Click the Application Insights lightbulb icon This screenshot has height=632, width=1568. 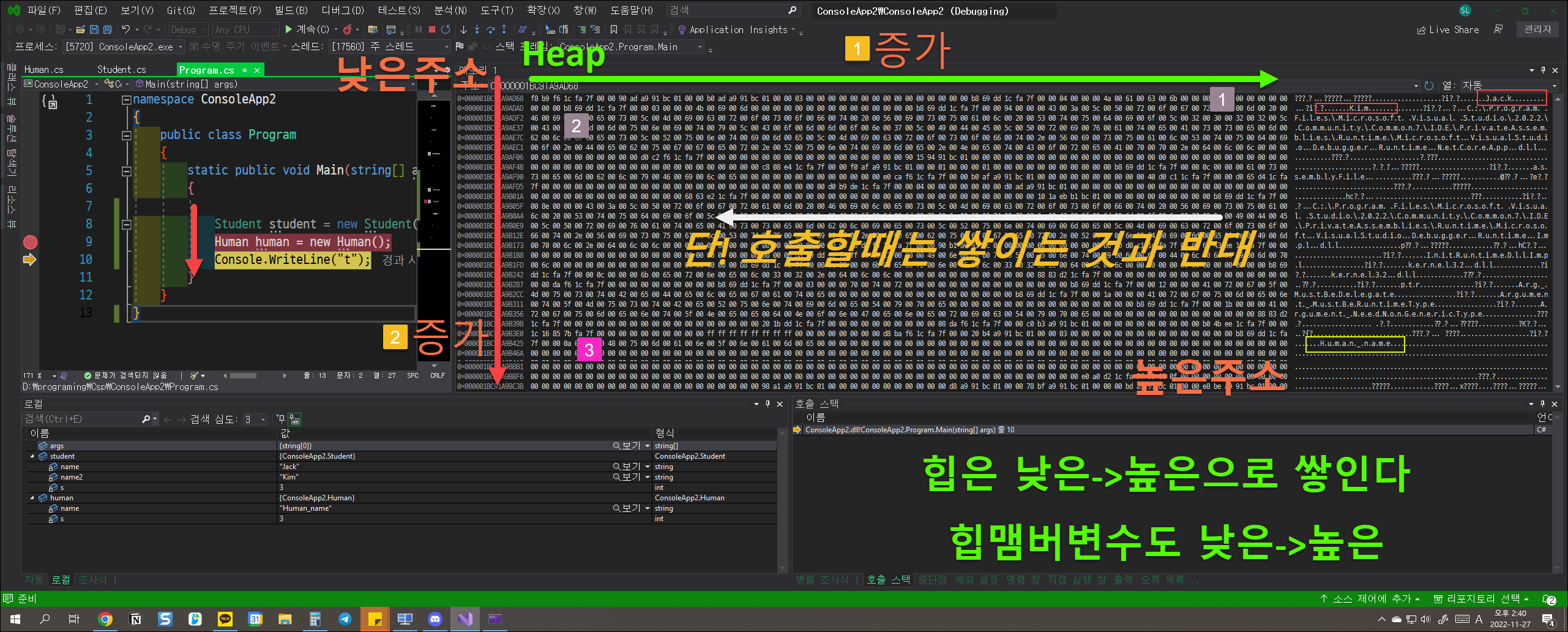pyautogui.click(x=681, y=29)
